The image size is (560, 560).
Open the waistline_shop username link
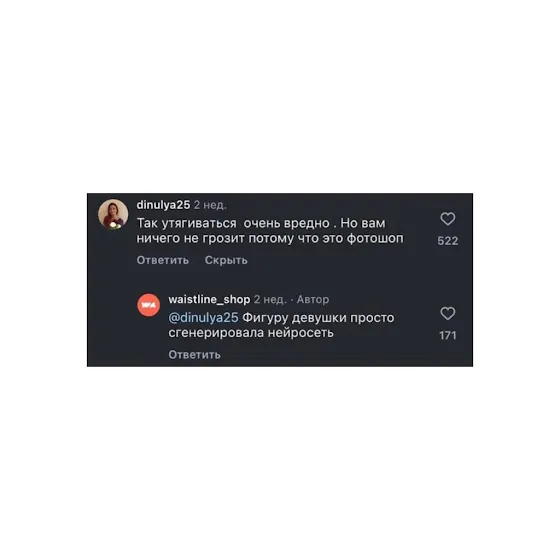pos(209,299)
